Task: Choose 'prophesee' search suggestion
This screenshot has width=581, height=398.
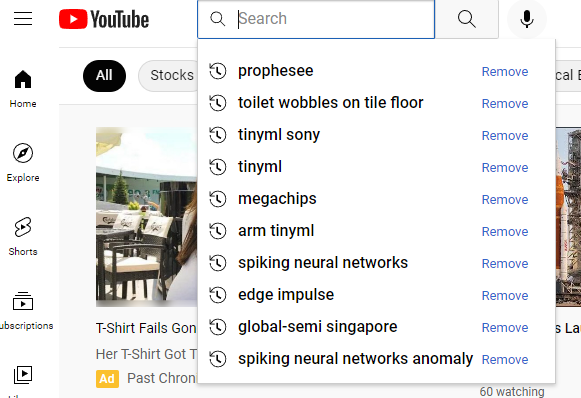Action: point(275,71)
